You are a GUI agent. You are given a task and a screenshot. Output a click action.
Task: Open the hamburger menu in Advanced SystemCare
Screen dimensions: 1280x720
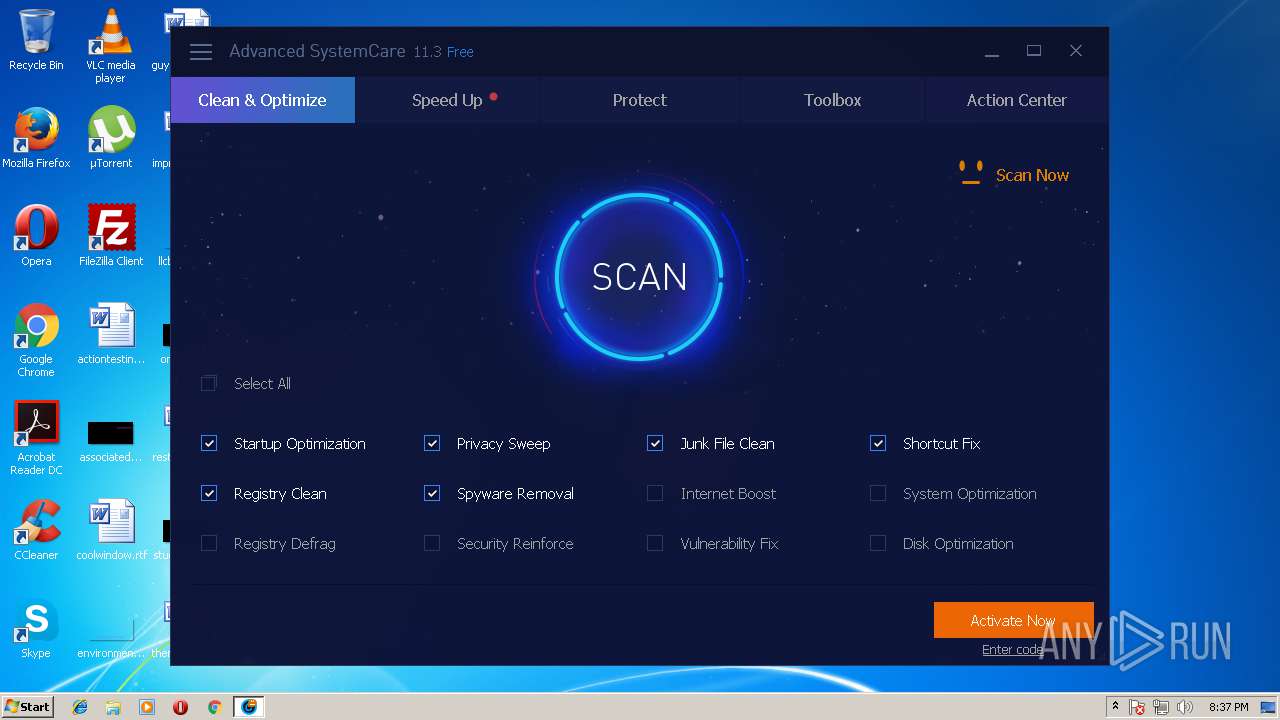(201, 52)
